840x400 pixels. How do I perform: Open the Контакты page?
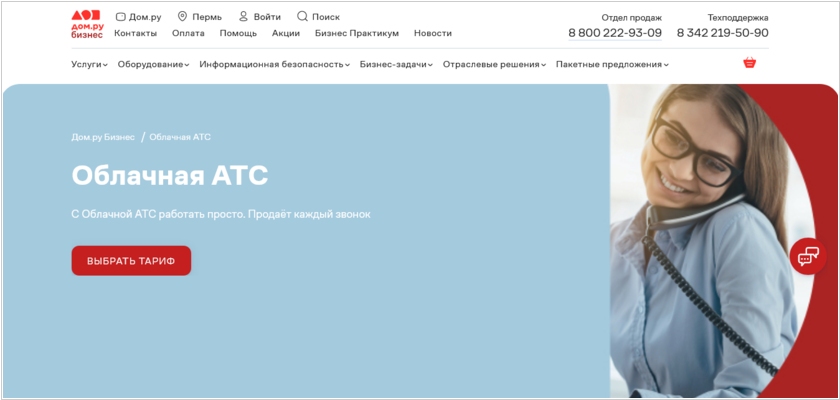(x=136, y=33)
